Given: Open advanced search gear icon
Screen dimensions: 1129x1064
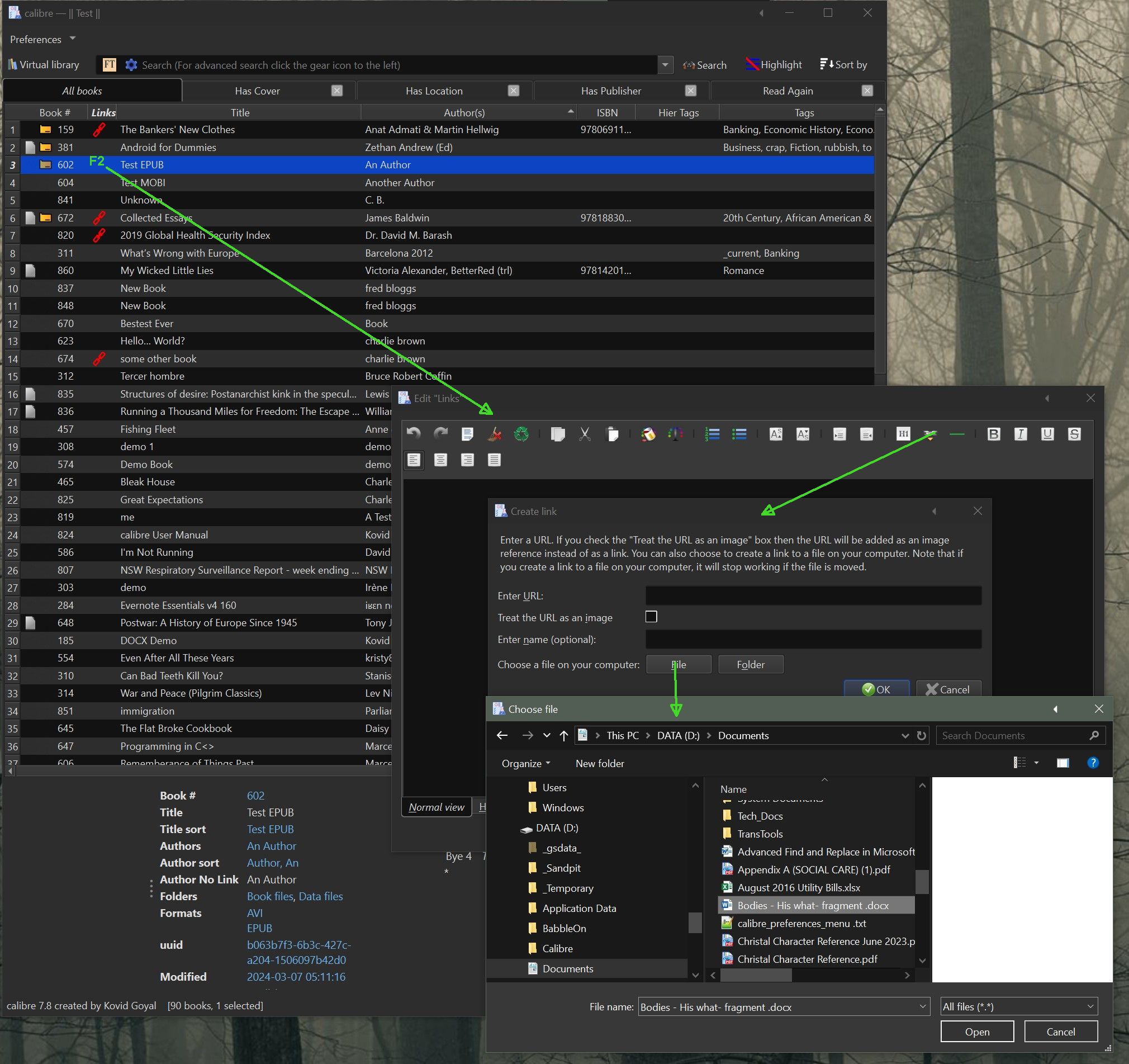Looking at the screenshot, I should [x=131, y=65].
